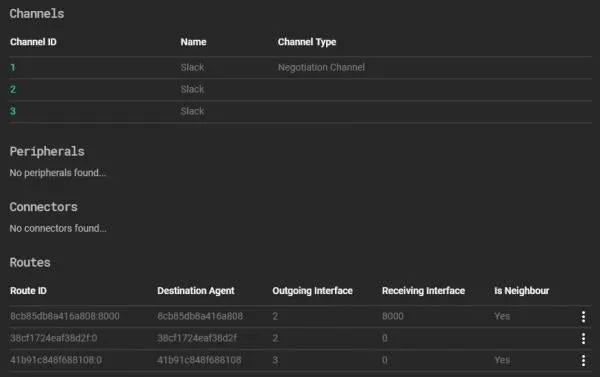Select outgoing interface 3 in last route
This screenshot has width=600, height=377.
point(275,360)
